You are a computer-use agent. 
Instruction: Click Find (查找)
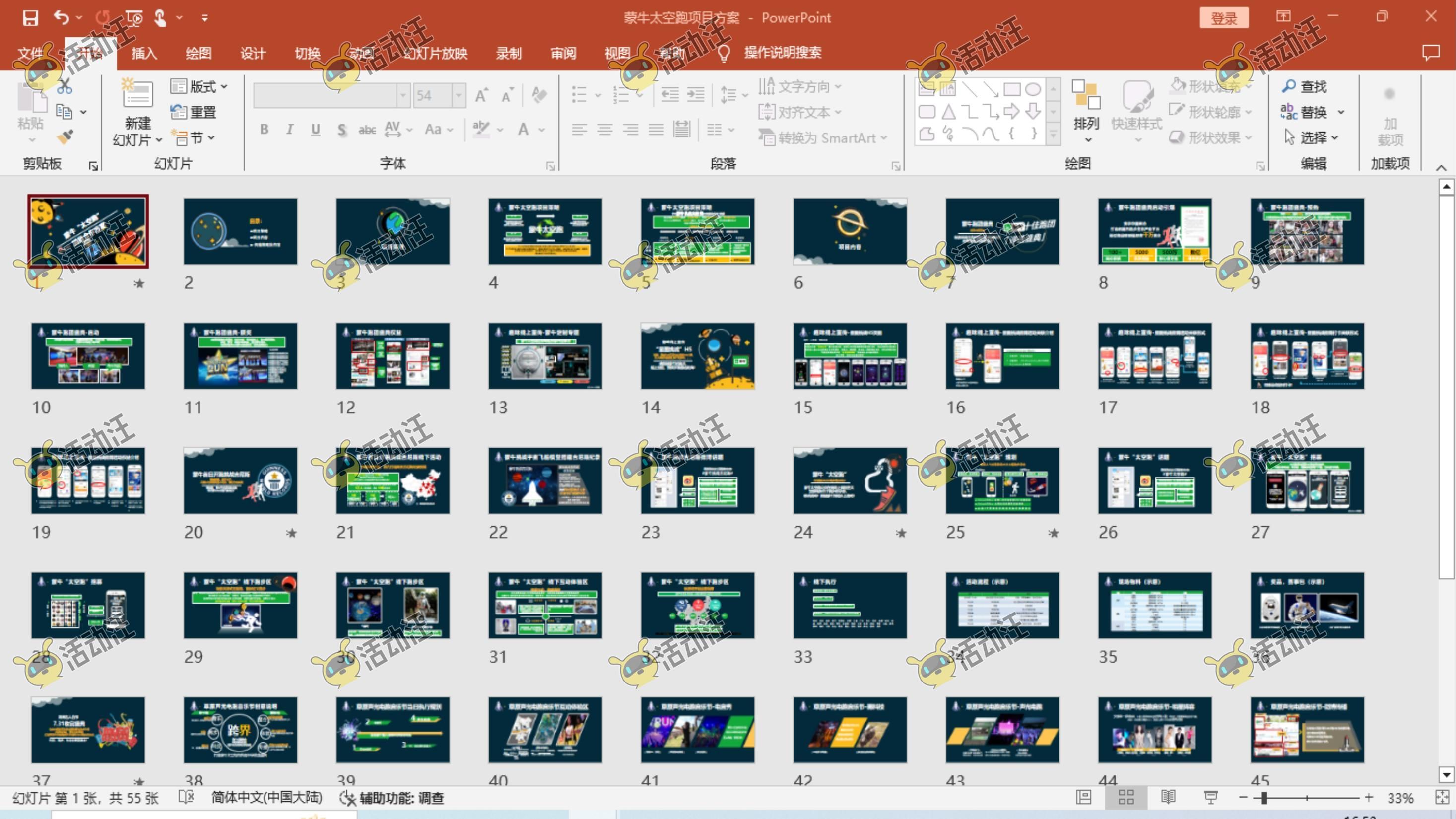click(1305, 86)
